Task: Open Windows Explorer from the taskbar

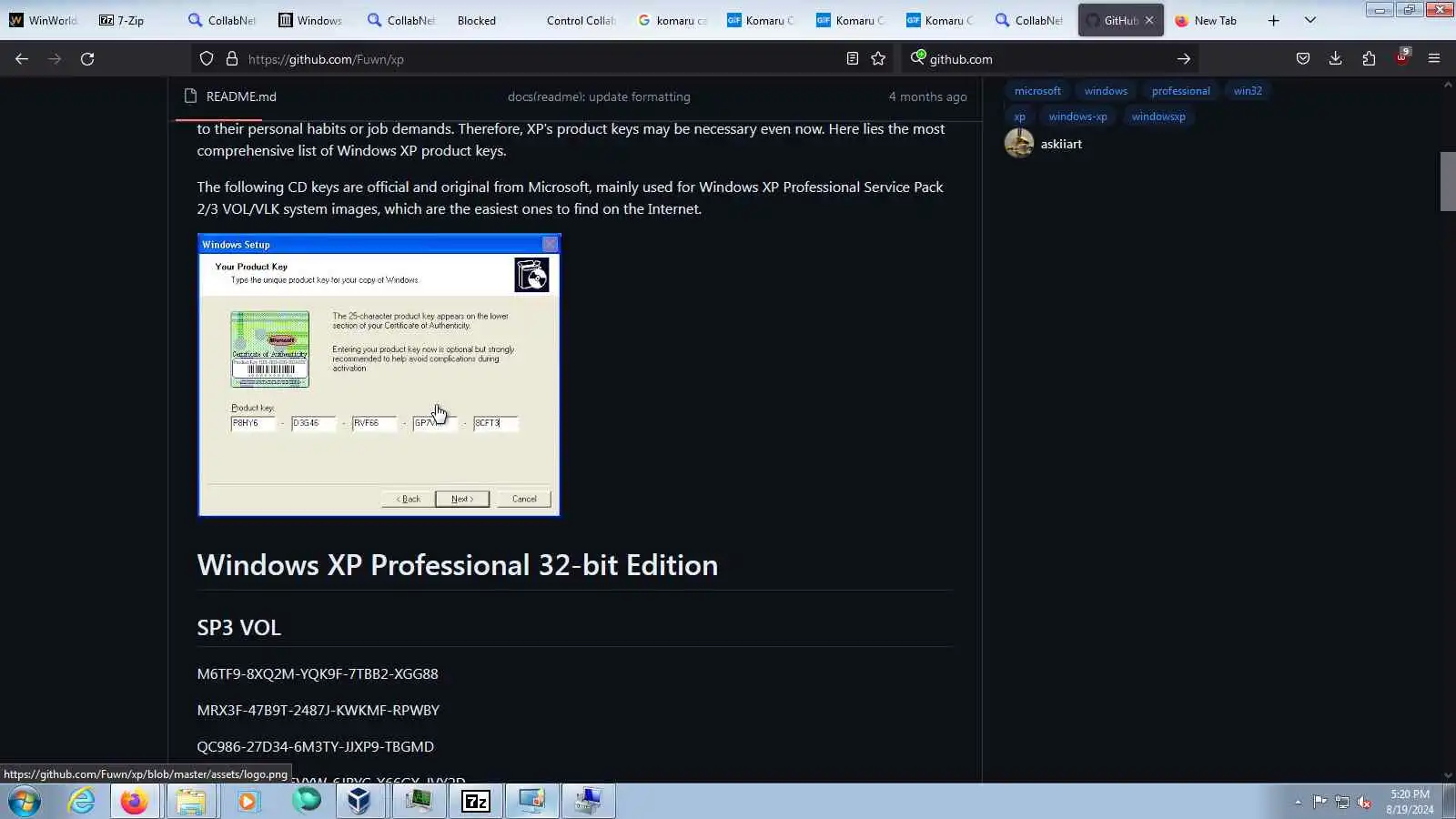Action: click(191, 802)
